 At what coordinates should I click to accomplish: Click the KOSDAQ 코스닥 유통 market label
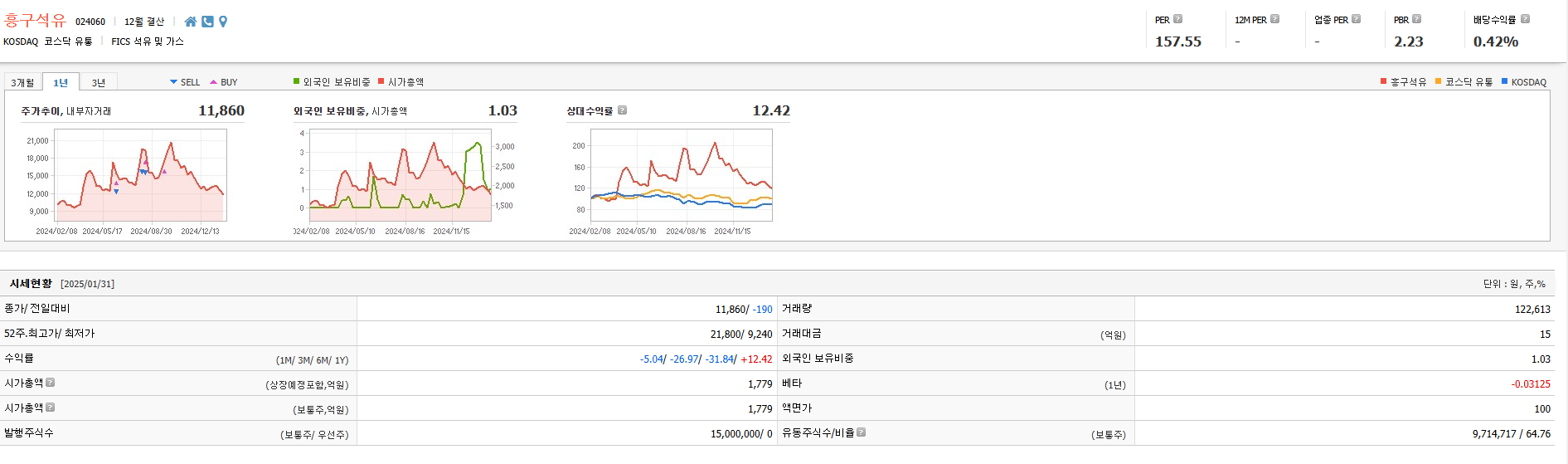tap(48, 42)
